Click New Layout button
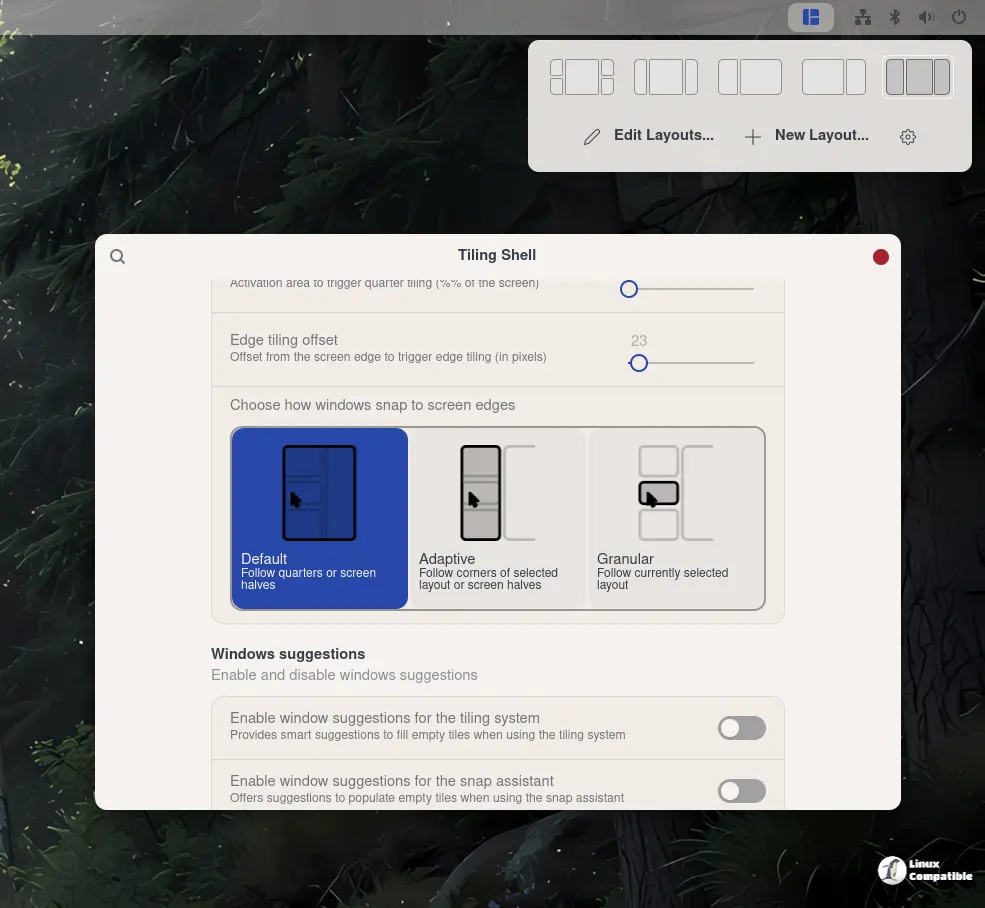 pos(807,136)
